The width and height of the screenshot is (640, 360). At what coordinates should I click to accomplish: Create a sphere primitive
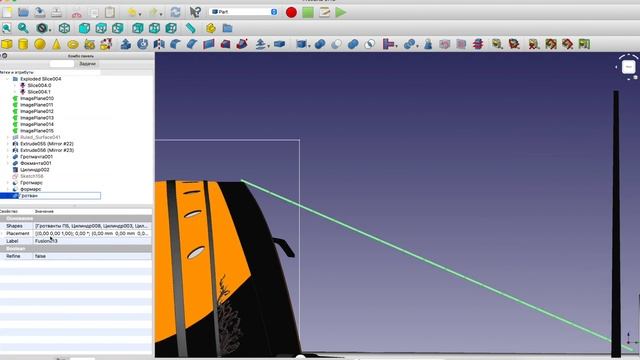click(x=40, y=44)
